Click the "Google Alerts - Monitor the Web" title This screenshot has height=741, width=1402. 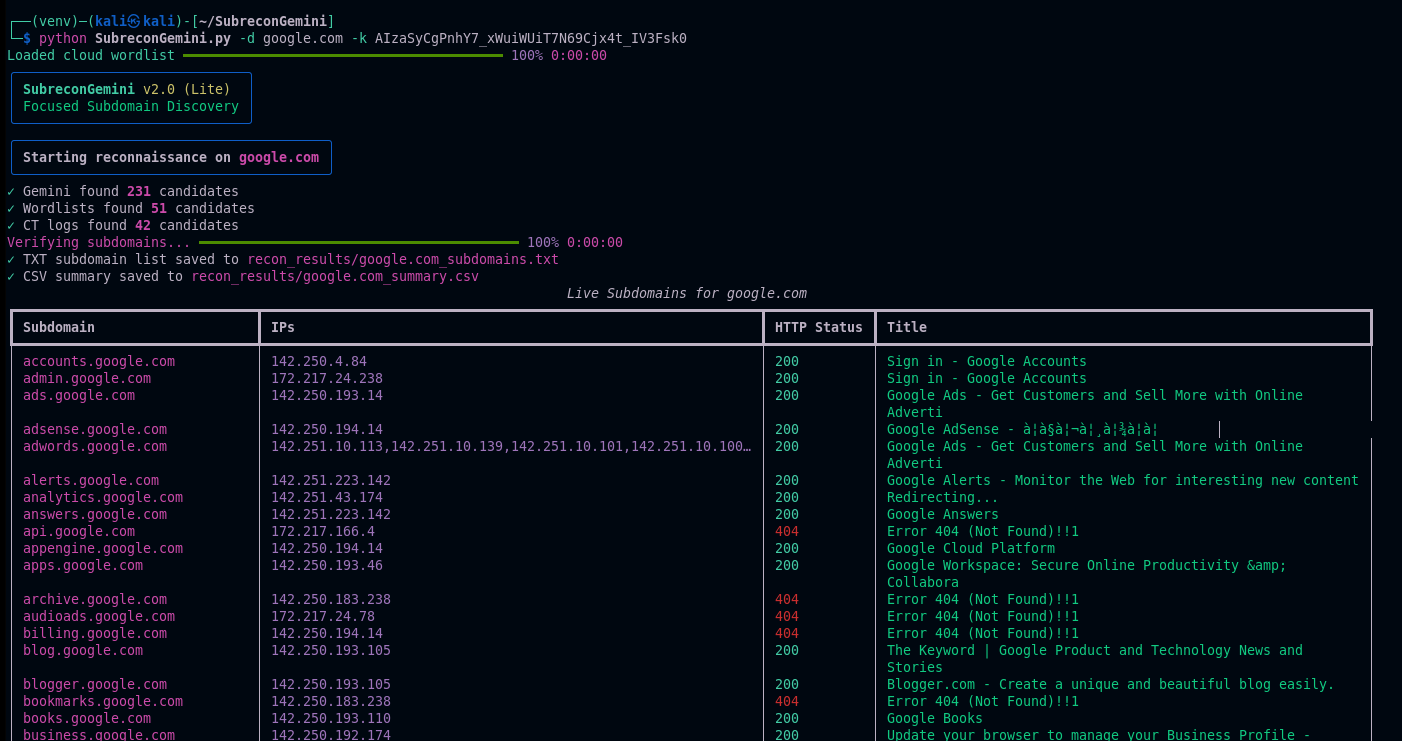[1123, 480]
